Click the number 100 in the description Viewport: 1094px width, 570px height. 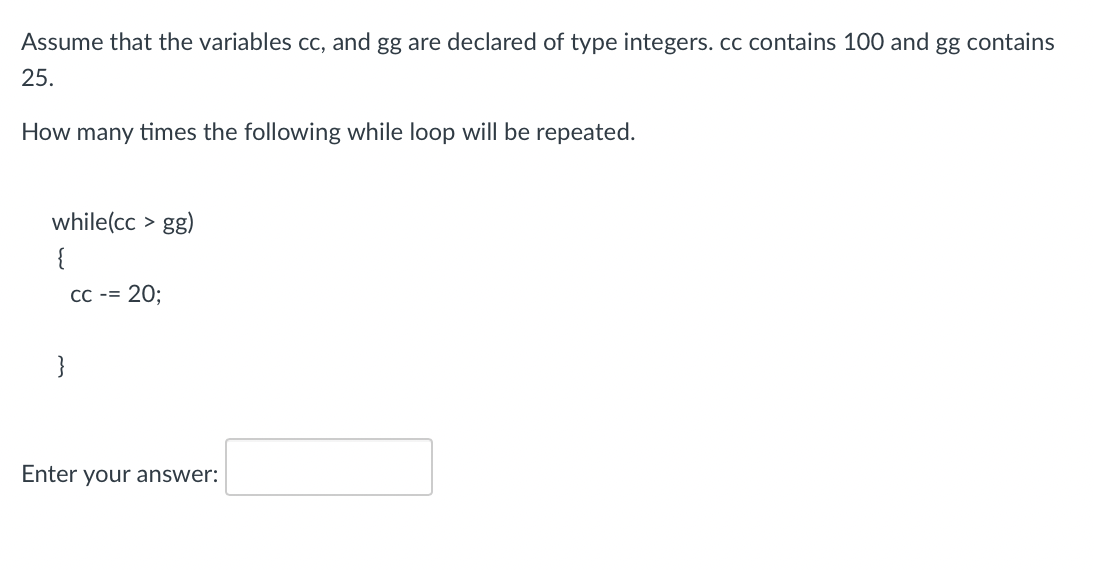pyautogui.click(x=864, y=42)
